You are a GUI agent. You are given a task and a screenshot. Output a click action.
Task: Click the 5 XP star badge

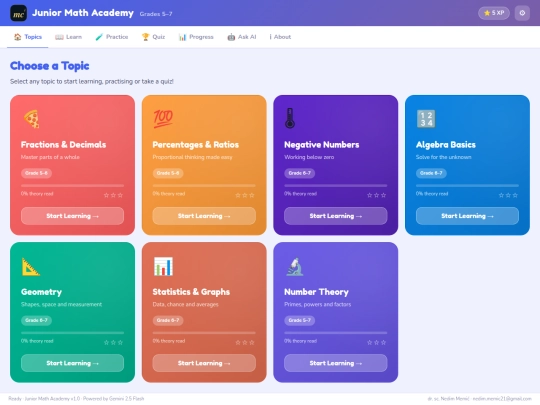point(494,13)
